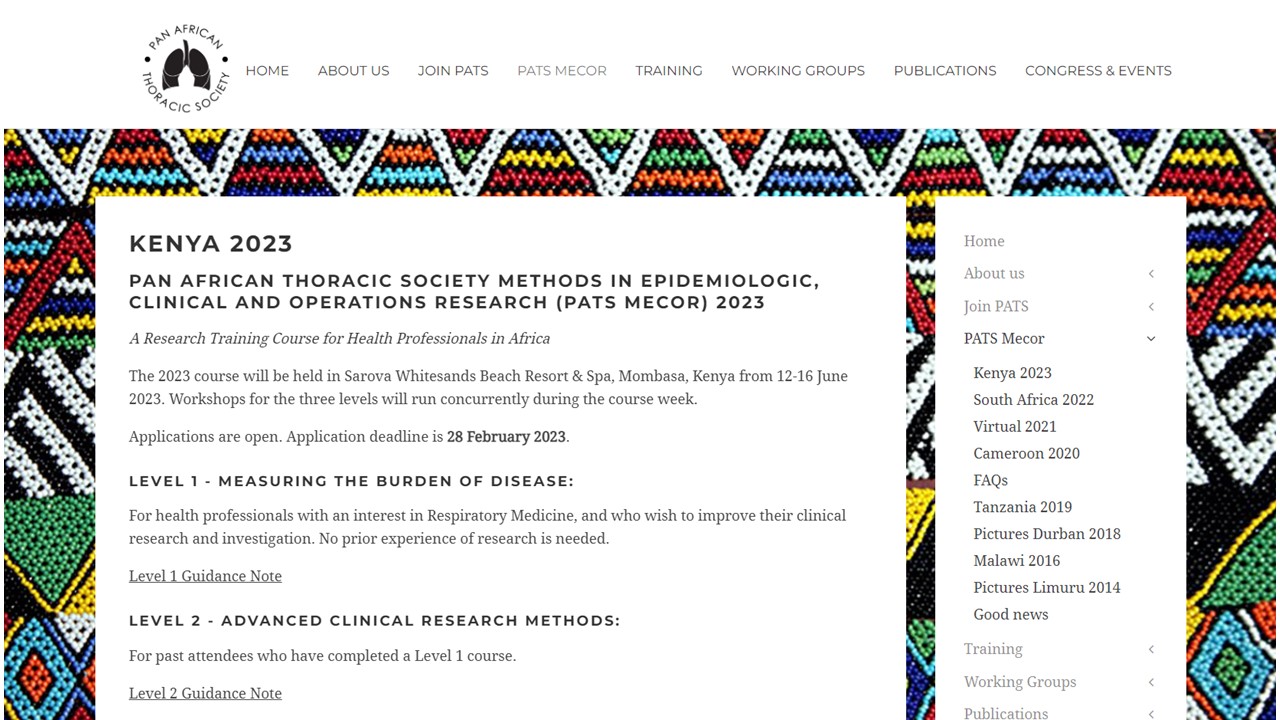Click the sidebar Home link

point(984,241)
